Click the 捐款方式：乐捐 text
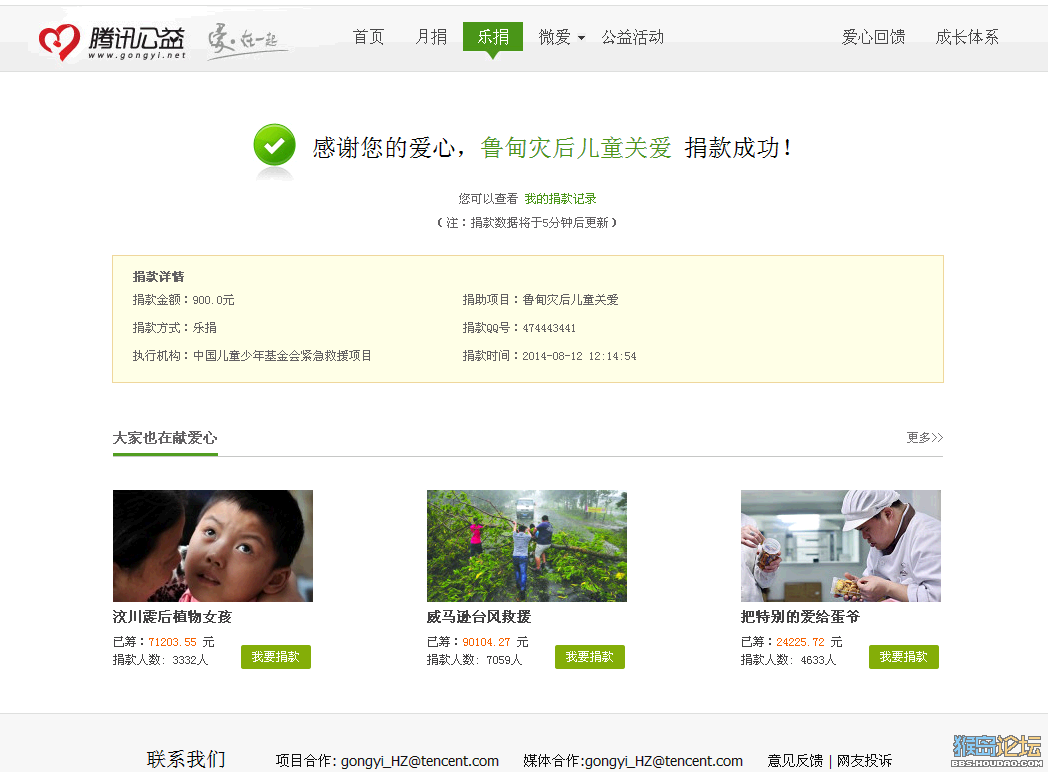1048x772 pixels. click(174, 328)
